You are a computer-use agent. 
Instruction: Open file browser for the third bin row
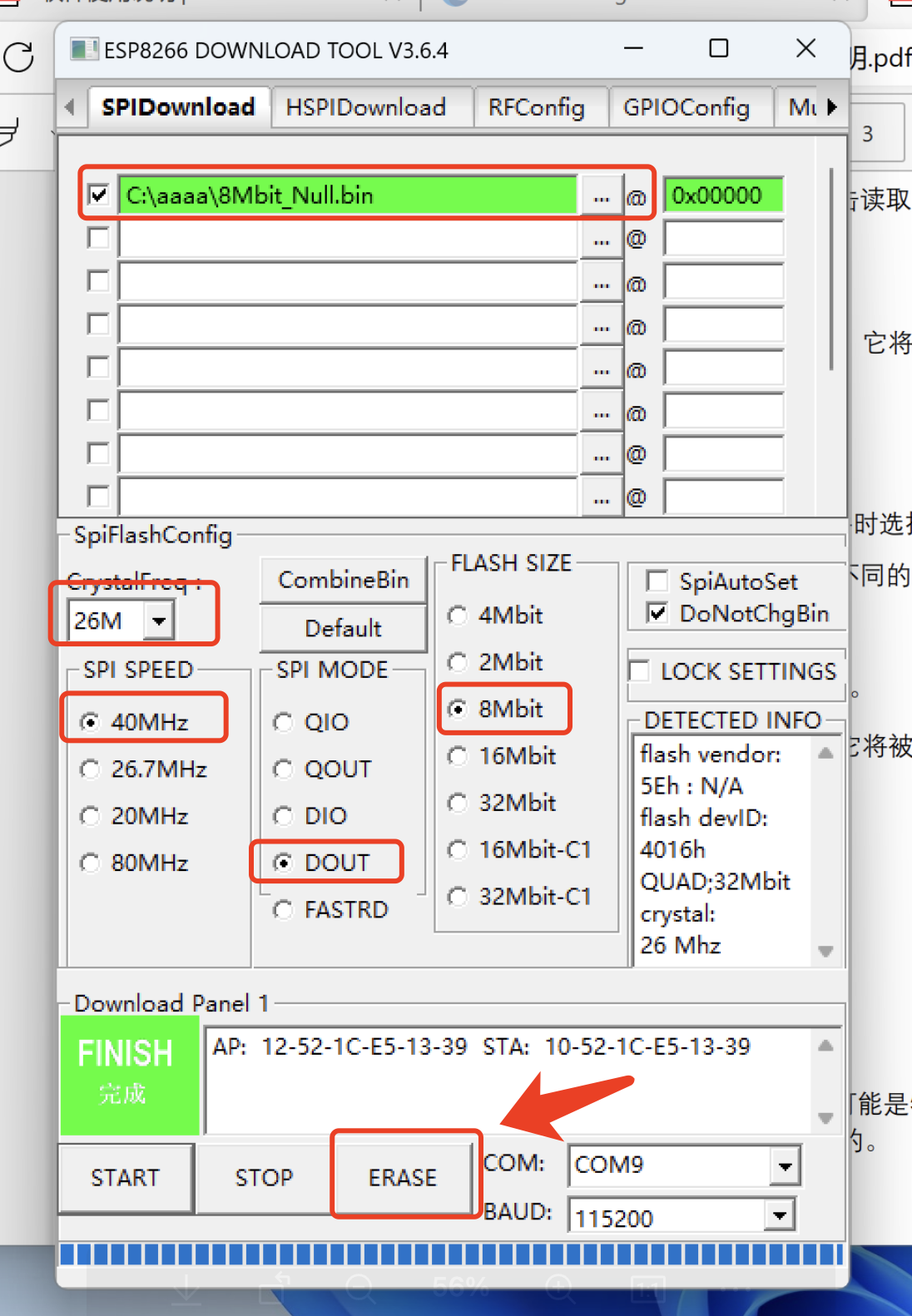pos(602,284)
